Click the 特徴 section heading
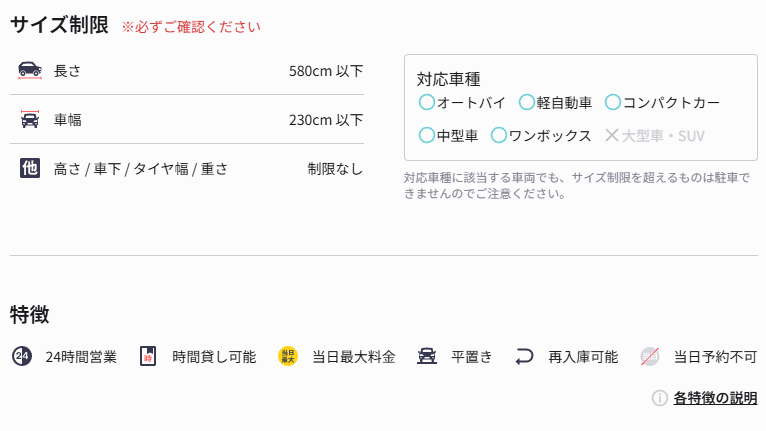 [x=30, y=314]
